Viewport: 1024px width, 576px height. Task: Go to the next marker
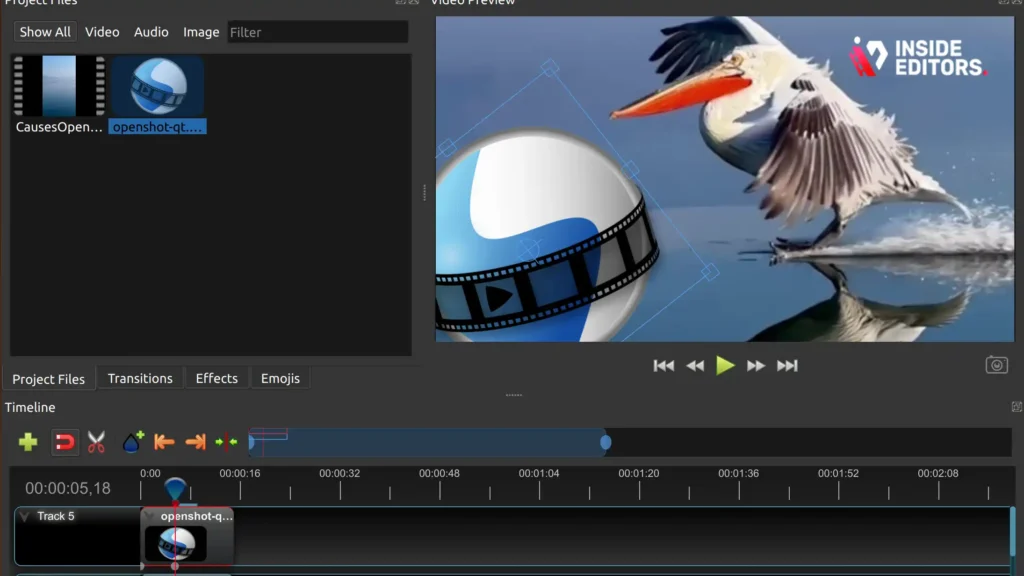pyautogui.click(x=195, y=442)
